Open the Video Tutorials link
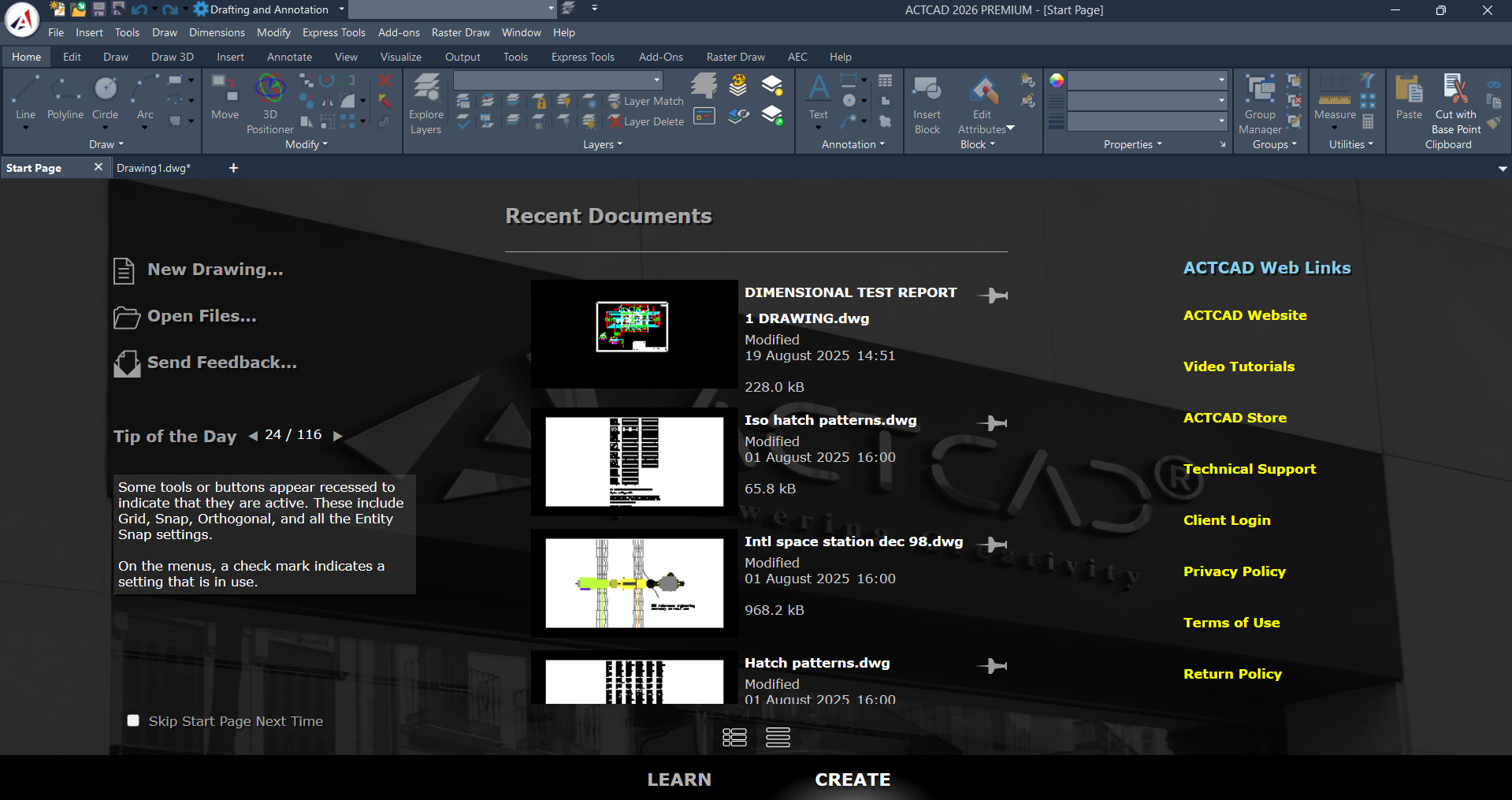The width and height of the screenshot is (1512, 800). [1239, 367]
